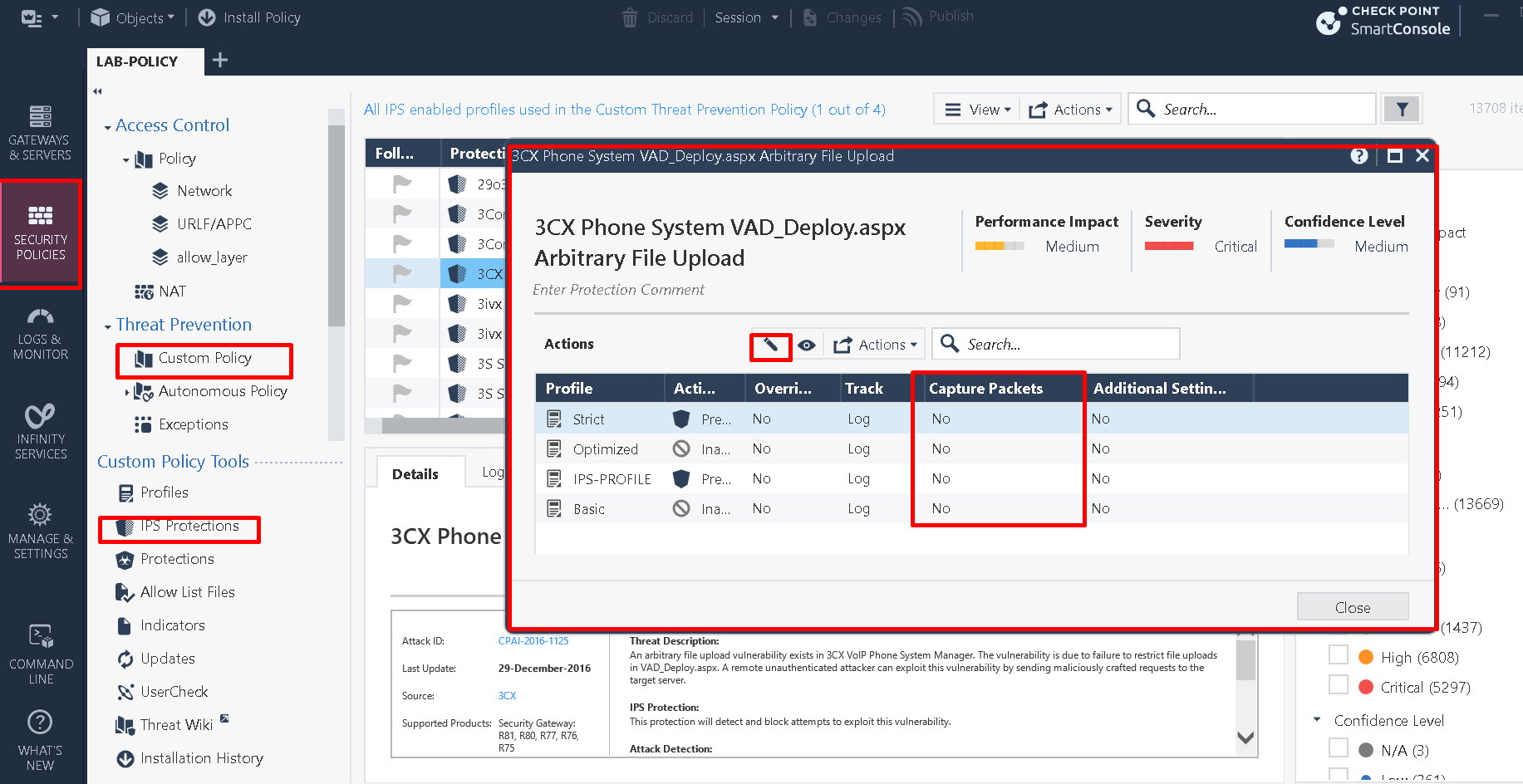This screenshot has width=1523, height=784.
Task: Go to Infinity Services
Action: (x=40, y=432)
